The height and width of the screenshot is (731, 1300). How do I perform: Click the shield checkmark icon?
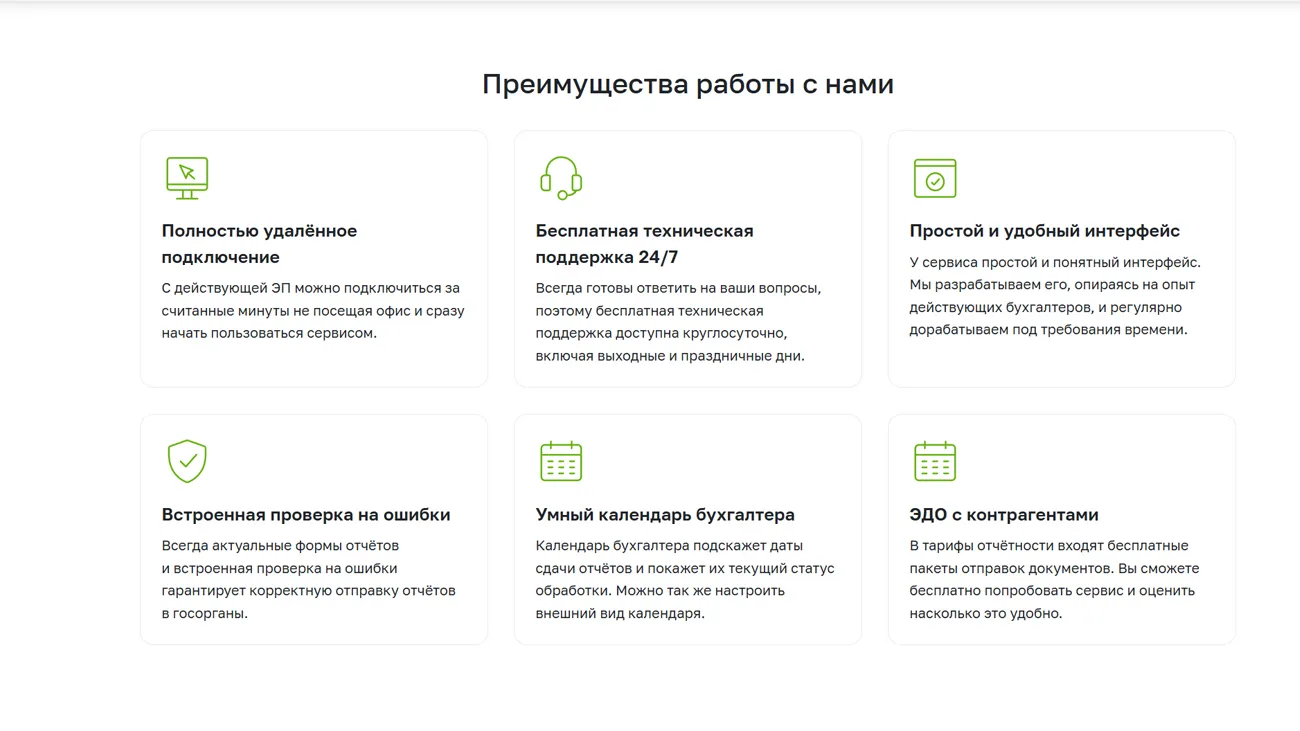[187, 461]
